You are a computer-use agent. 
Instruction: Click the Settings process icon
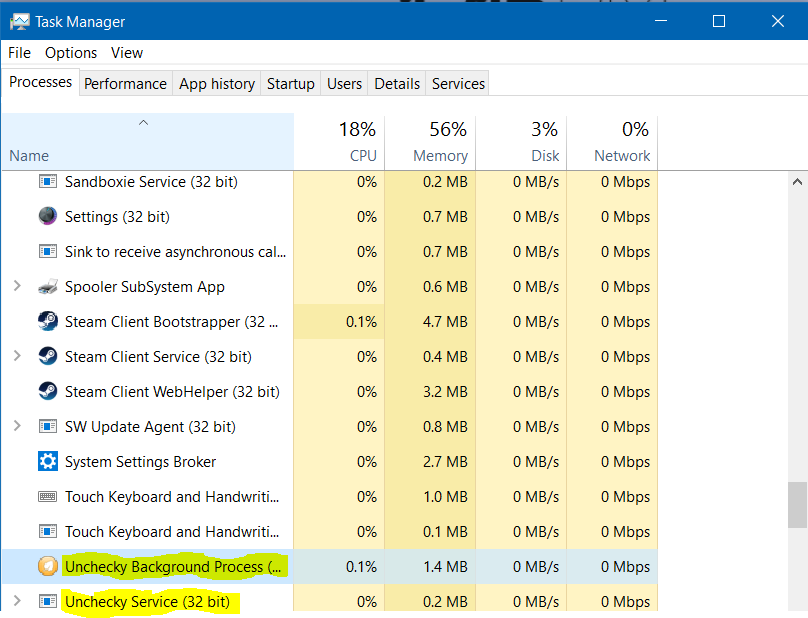[48, 216]
